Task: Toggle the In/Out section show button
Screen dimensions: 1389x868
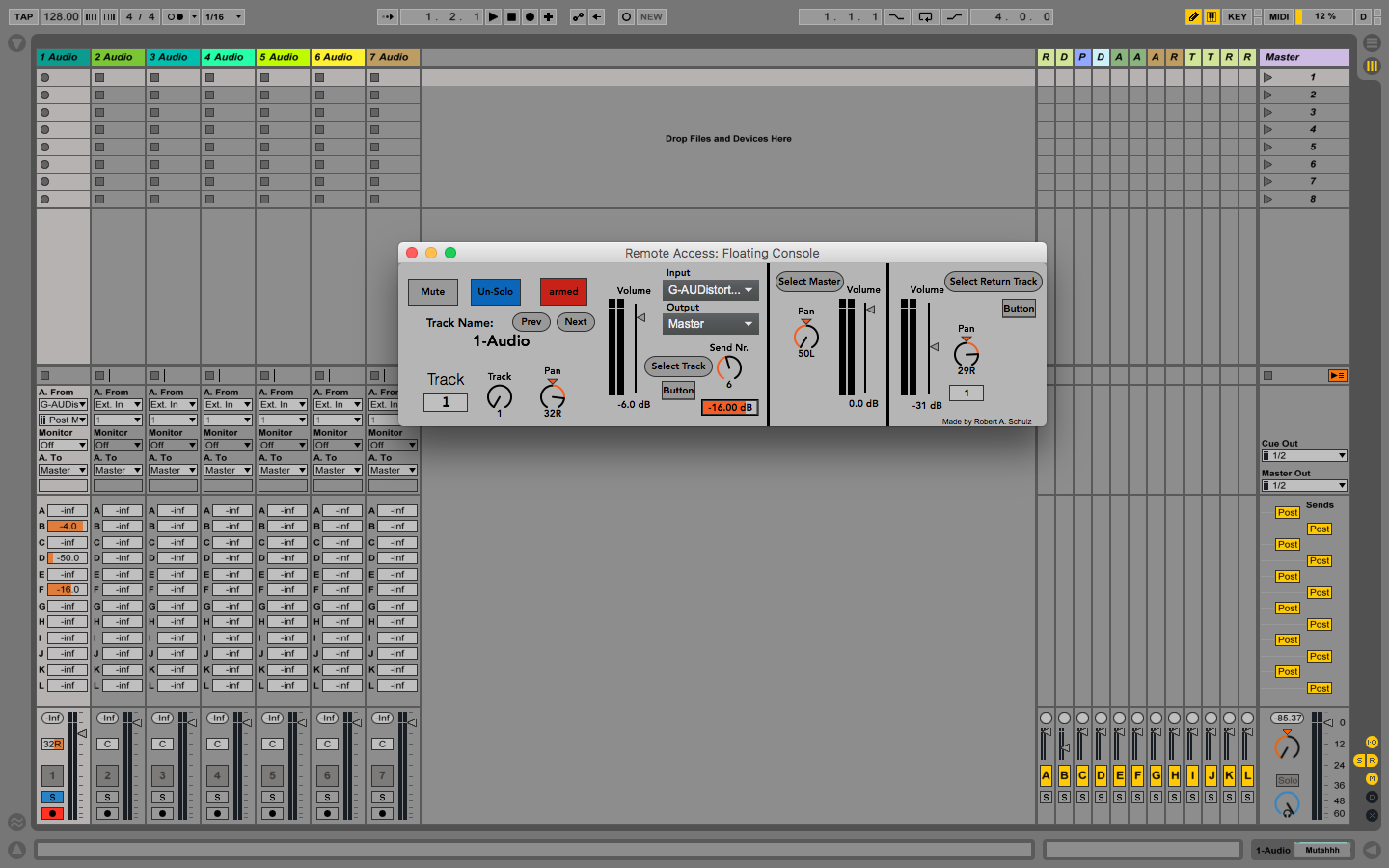Action: [1371, 742]
